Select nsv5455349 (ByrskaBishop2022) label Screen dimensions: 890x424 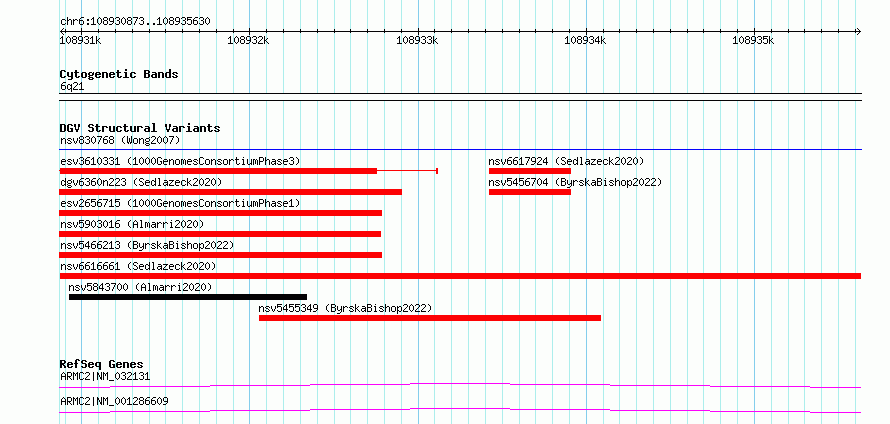point(345,308)
